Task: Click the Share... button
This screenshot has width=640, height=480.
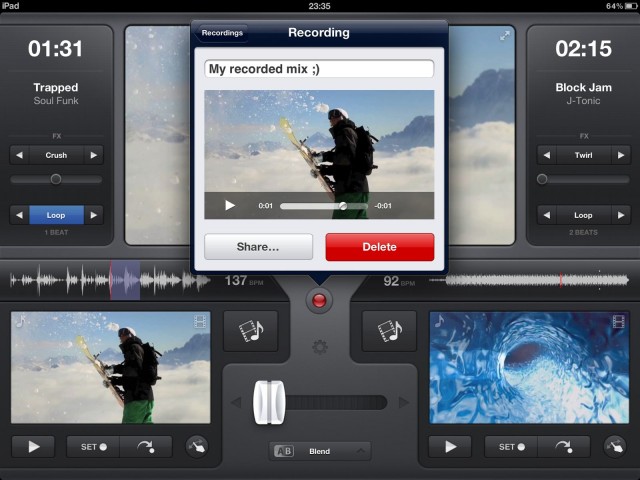Action: 258,247
